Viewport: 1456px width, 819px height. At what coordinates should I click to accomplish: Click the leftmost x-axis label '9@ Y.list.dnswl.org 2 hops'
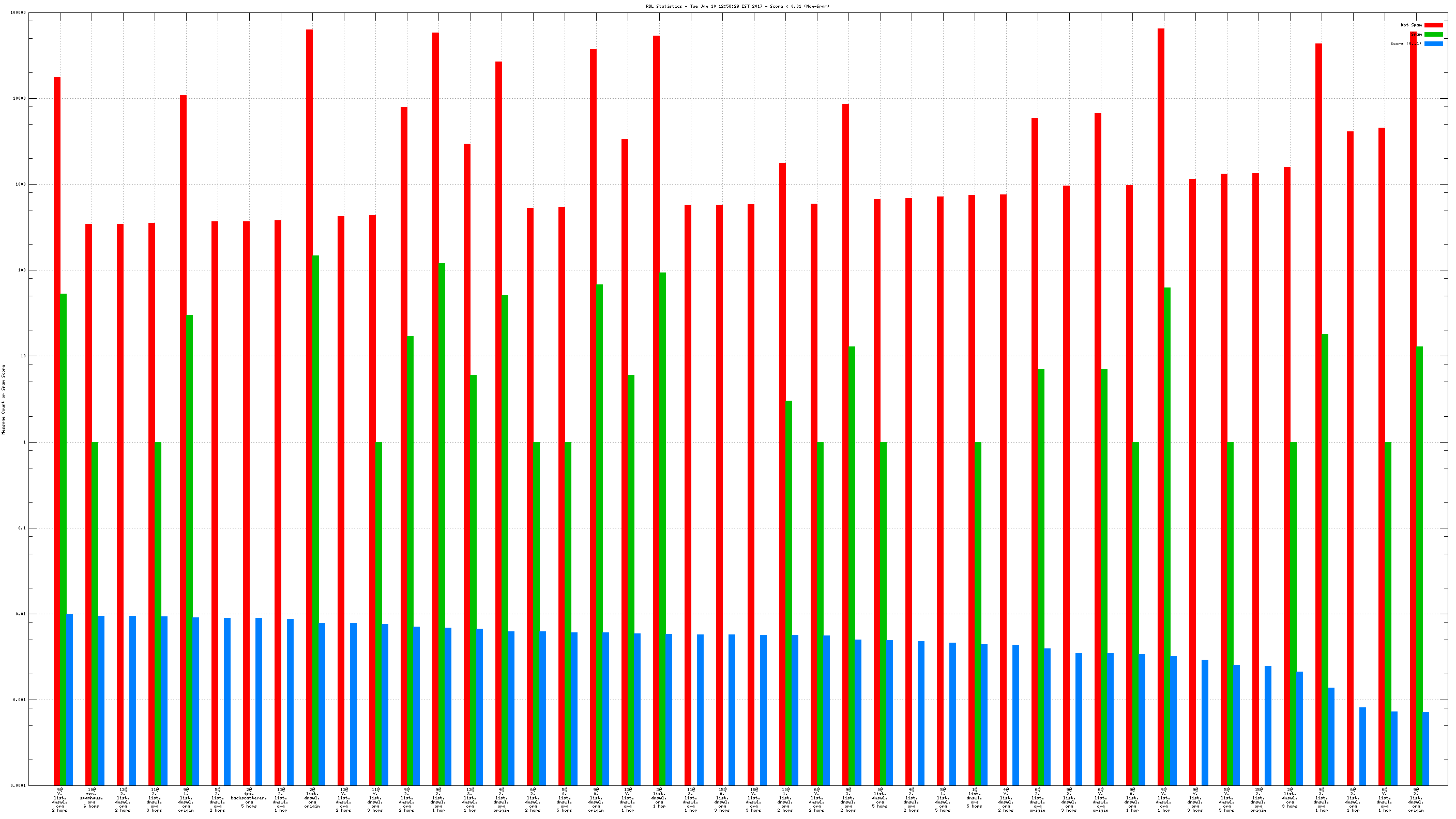(59, 800)
